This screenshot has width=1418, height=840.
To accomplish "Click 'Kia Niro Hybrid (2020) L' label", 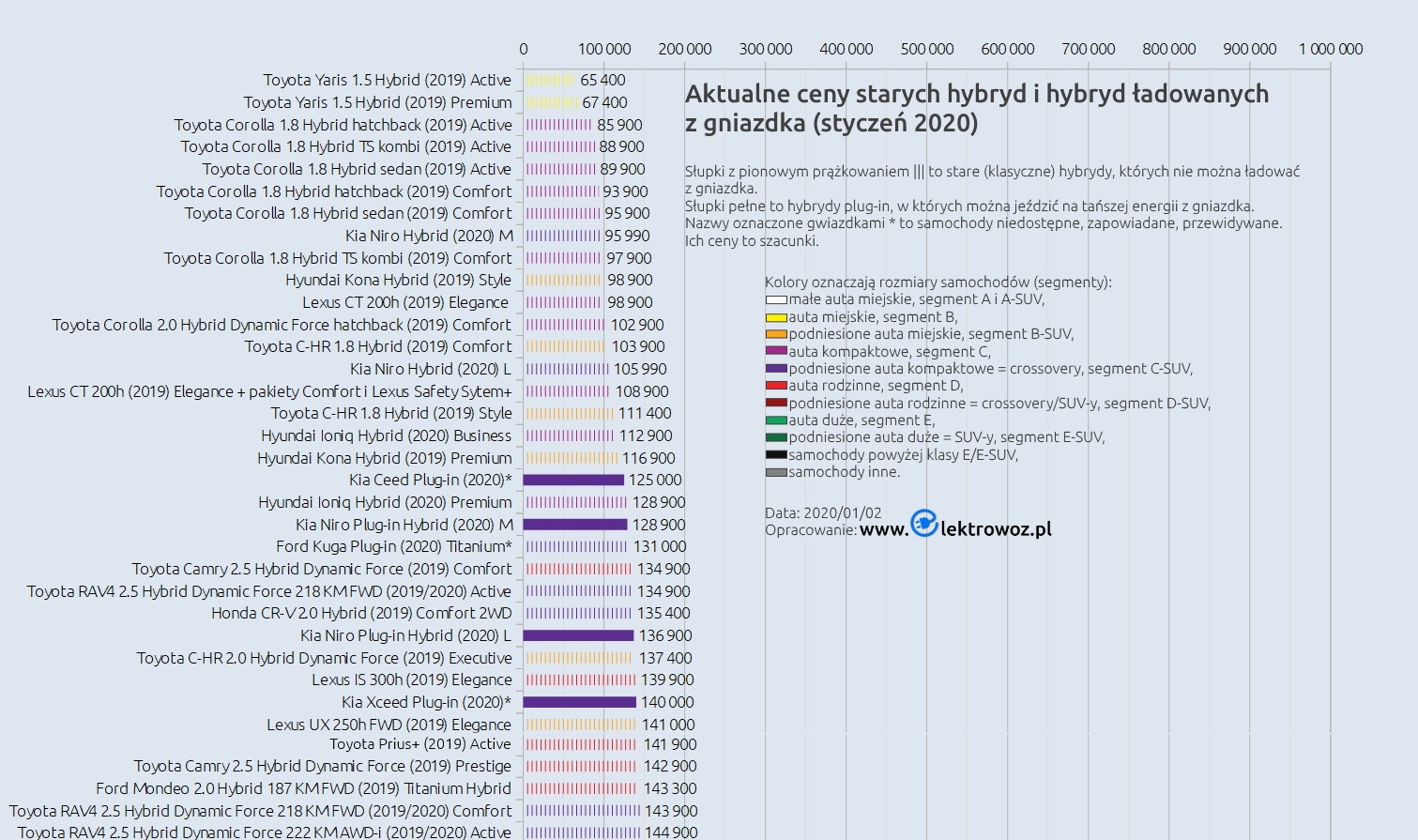I will [x=431, y=369].
